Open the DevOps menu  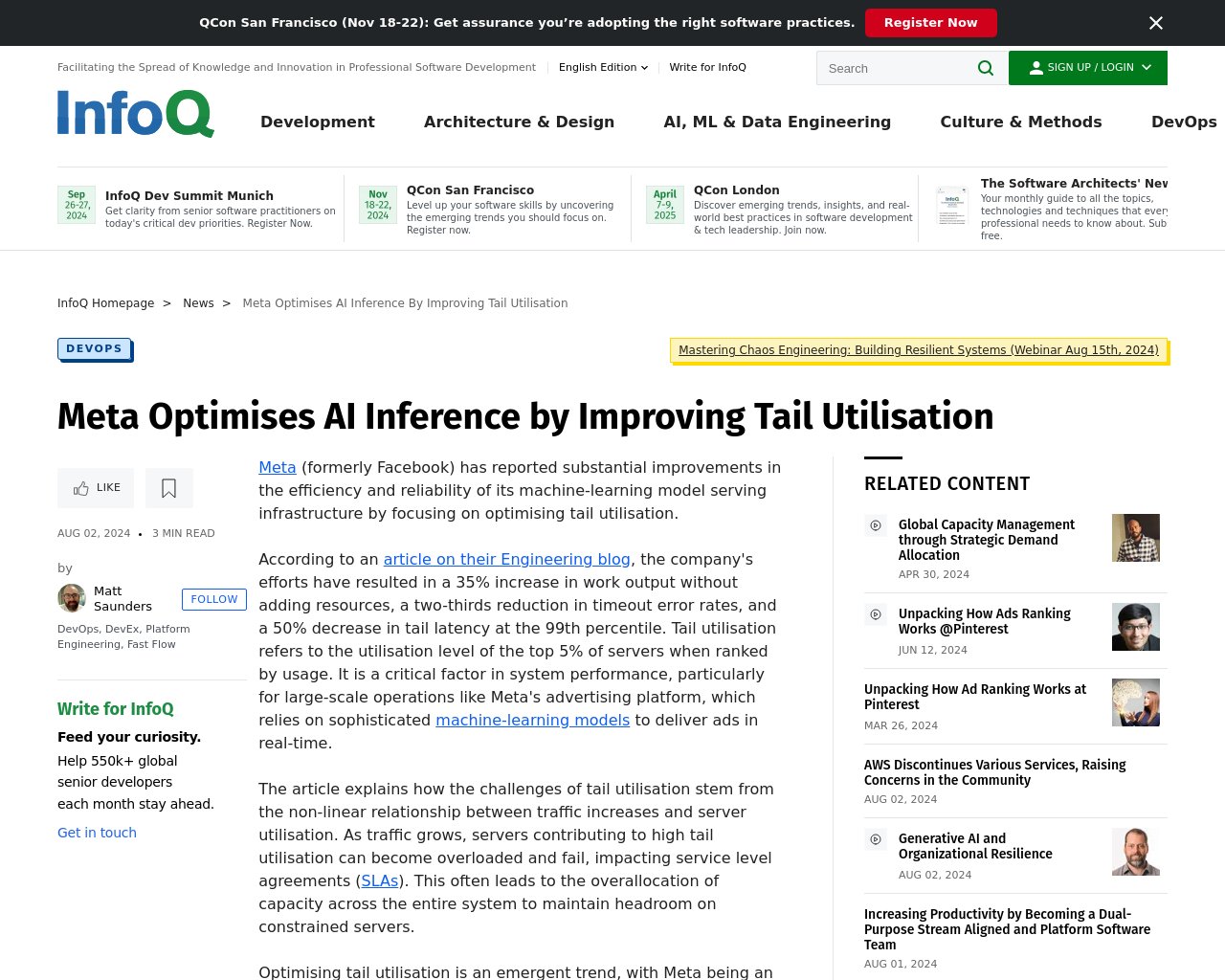[x=1184, y=122]
